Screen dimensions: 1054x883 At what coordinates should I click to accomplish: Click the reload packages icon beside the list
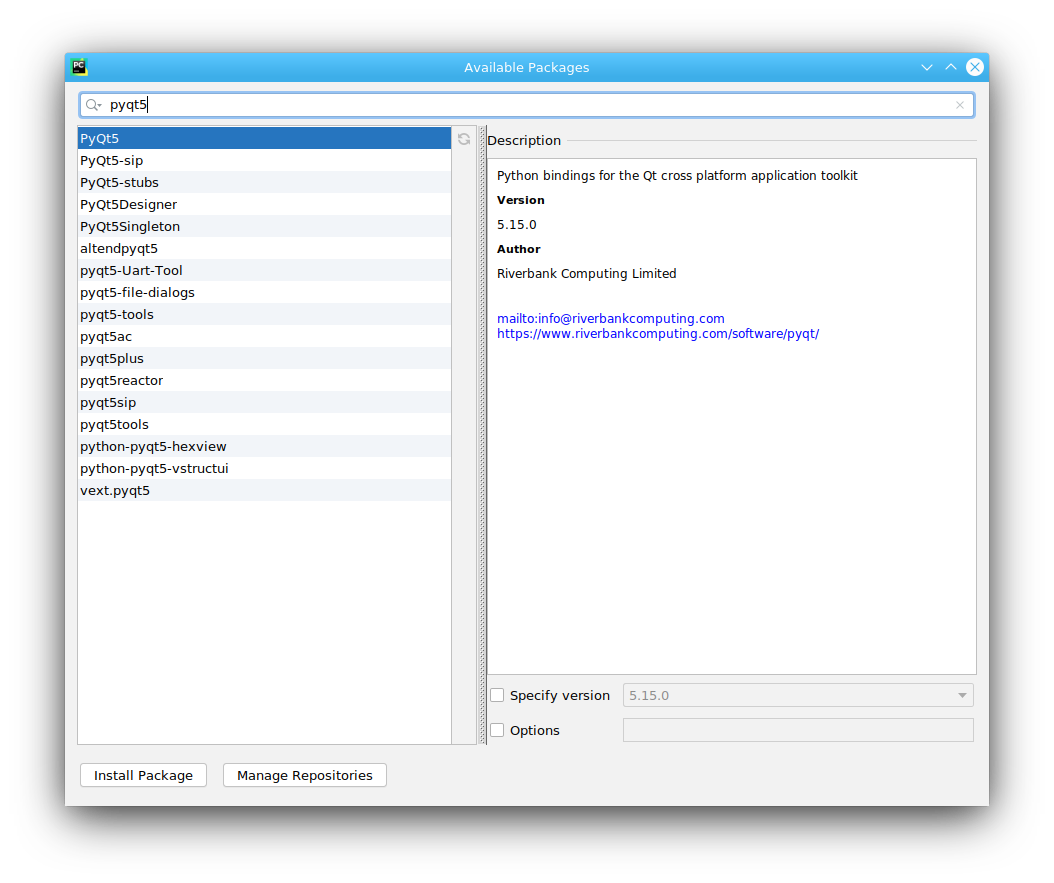(463, 139)
